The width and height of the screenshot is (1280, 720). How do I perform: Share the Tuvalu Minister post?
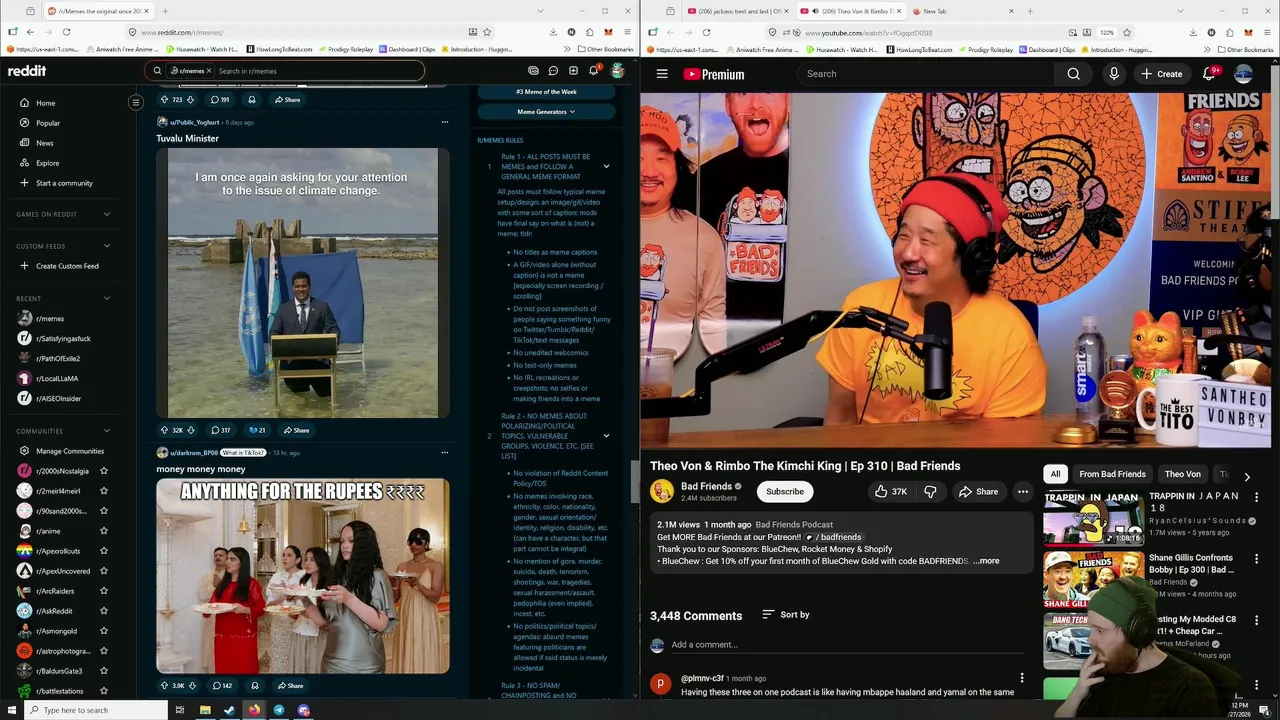click(x=296, y=430)
